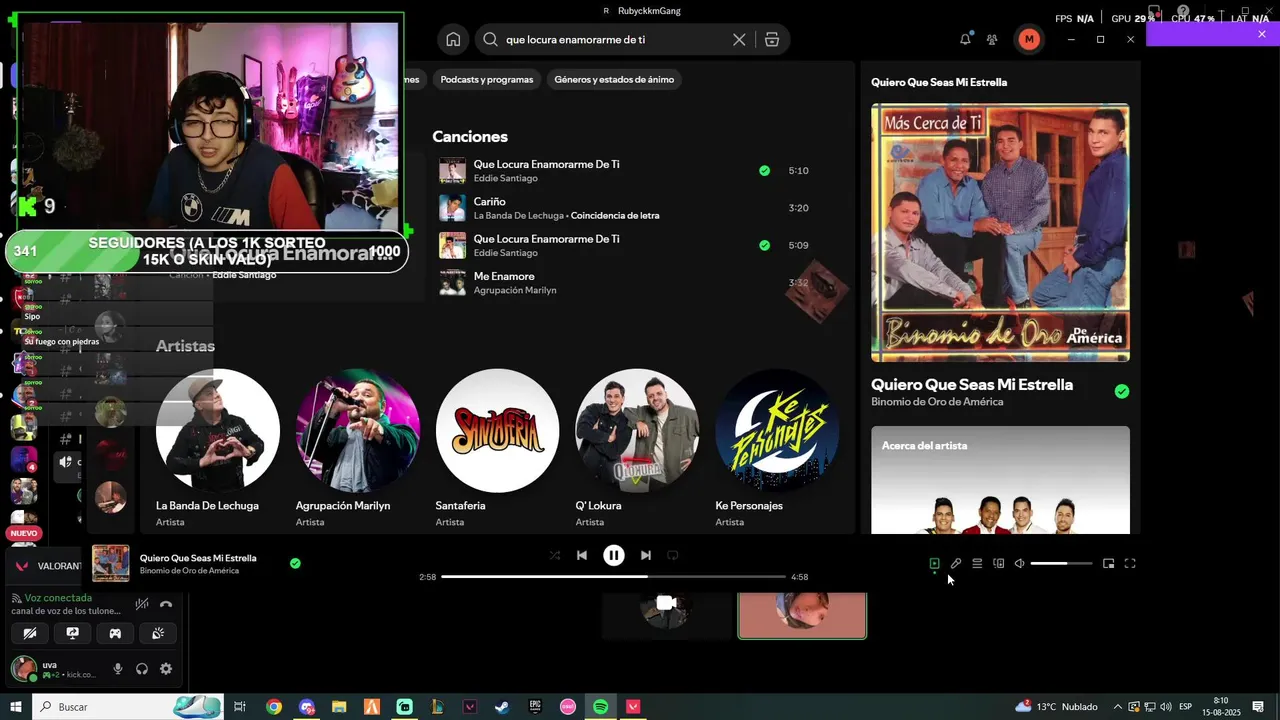Open the Binomio de Oro de América link in the sidebar
The width and height of the screenshot is (1280, 720).
(x=937, y=402)
